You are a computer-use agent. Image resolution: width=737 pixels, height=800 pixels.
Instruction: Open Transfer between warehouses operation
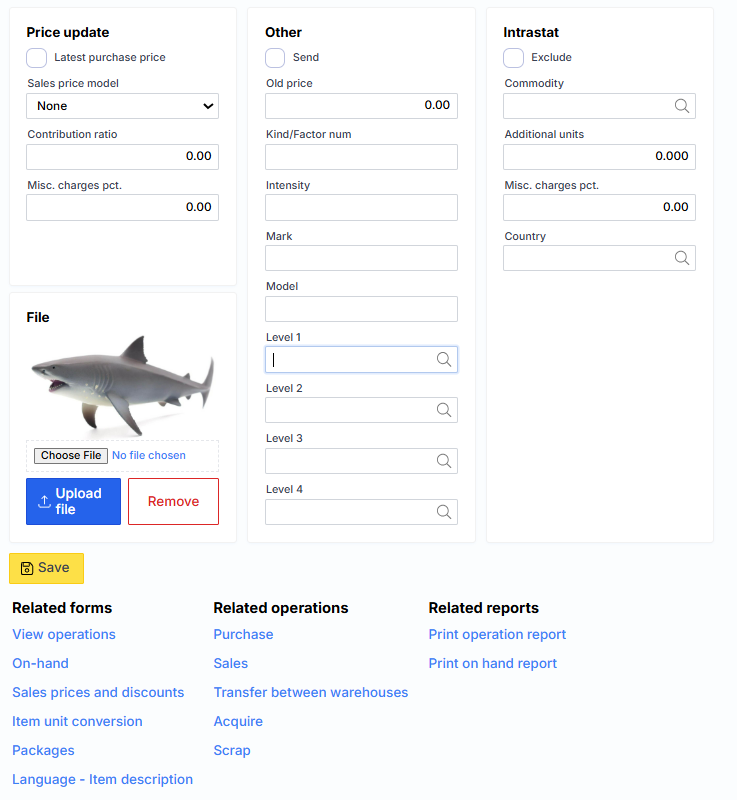(311, 693)
